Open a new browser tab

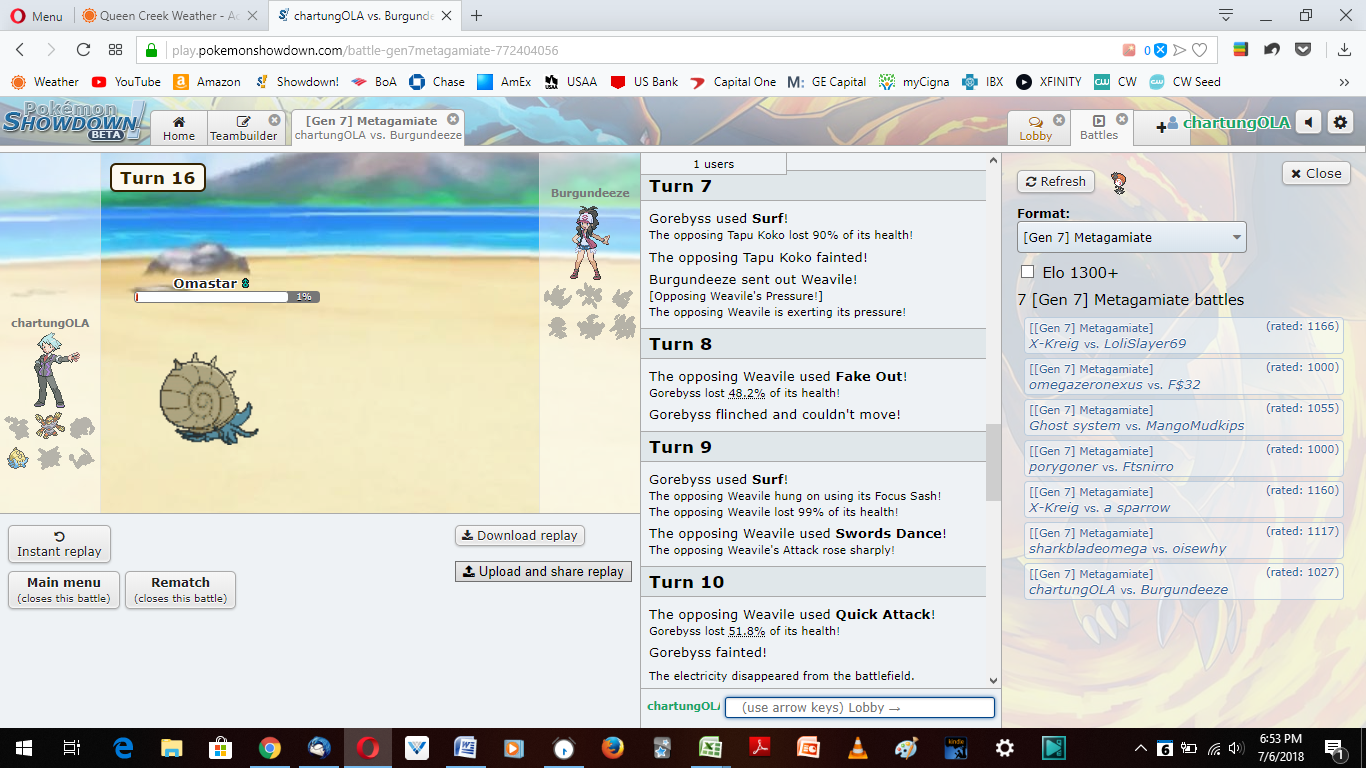(x=477, y=16)
